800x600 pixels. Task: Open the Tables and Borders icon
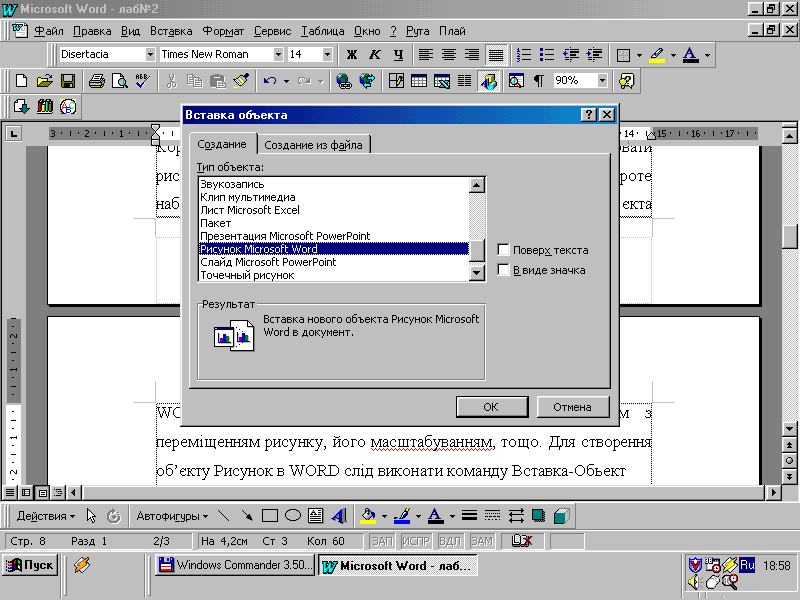396,81
